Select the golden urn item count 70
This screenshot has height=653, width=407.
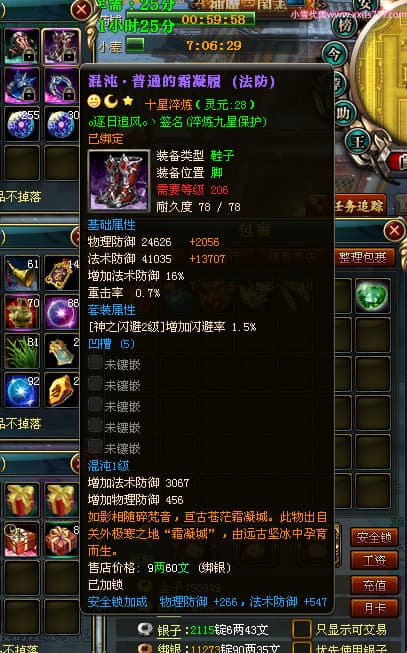tap(22, 312)
